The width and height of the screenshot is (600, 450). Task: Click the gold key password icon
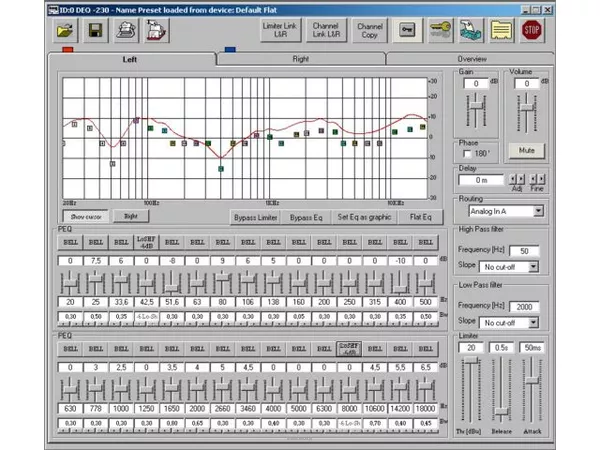(440, 30)
